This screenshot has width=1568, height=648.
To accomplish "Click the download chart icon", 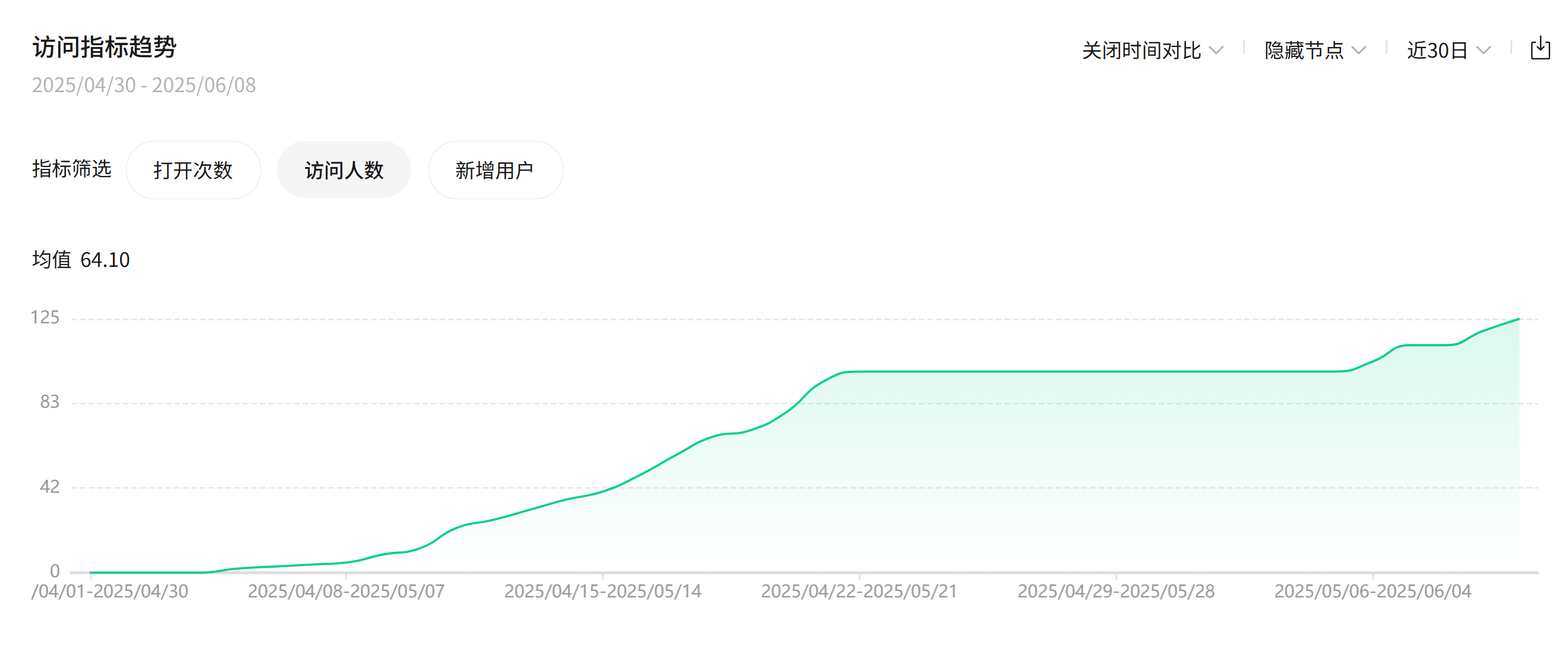I will tap(1539, 49).
